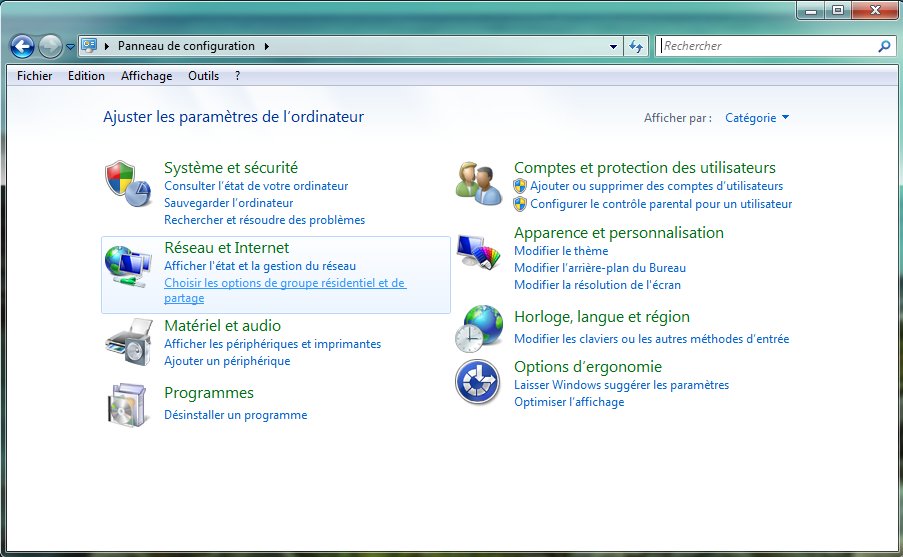903x557 pixels.
Task: Click Laisser Windows suggérer les paramètres
Action: (x=621, y=385)
